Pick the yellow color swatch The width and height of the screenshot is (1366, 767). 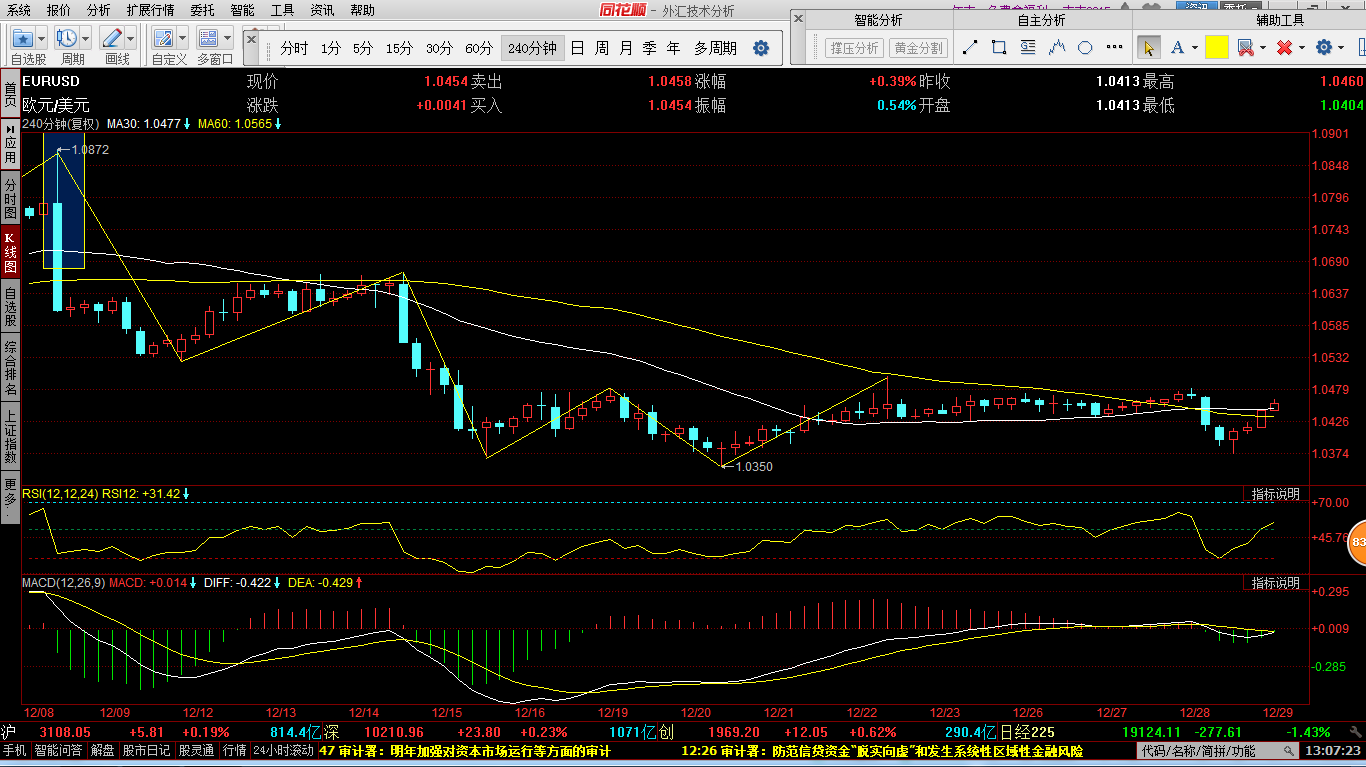1216,47
